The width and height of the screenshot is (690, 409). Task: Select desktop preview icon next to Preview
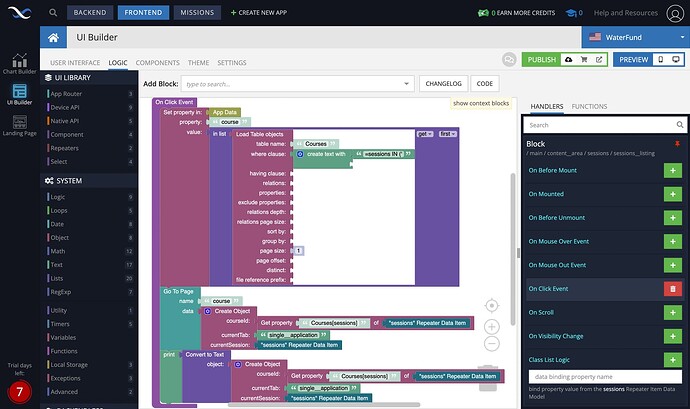point(676,59)
